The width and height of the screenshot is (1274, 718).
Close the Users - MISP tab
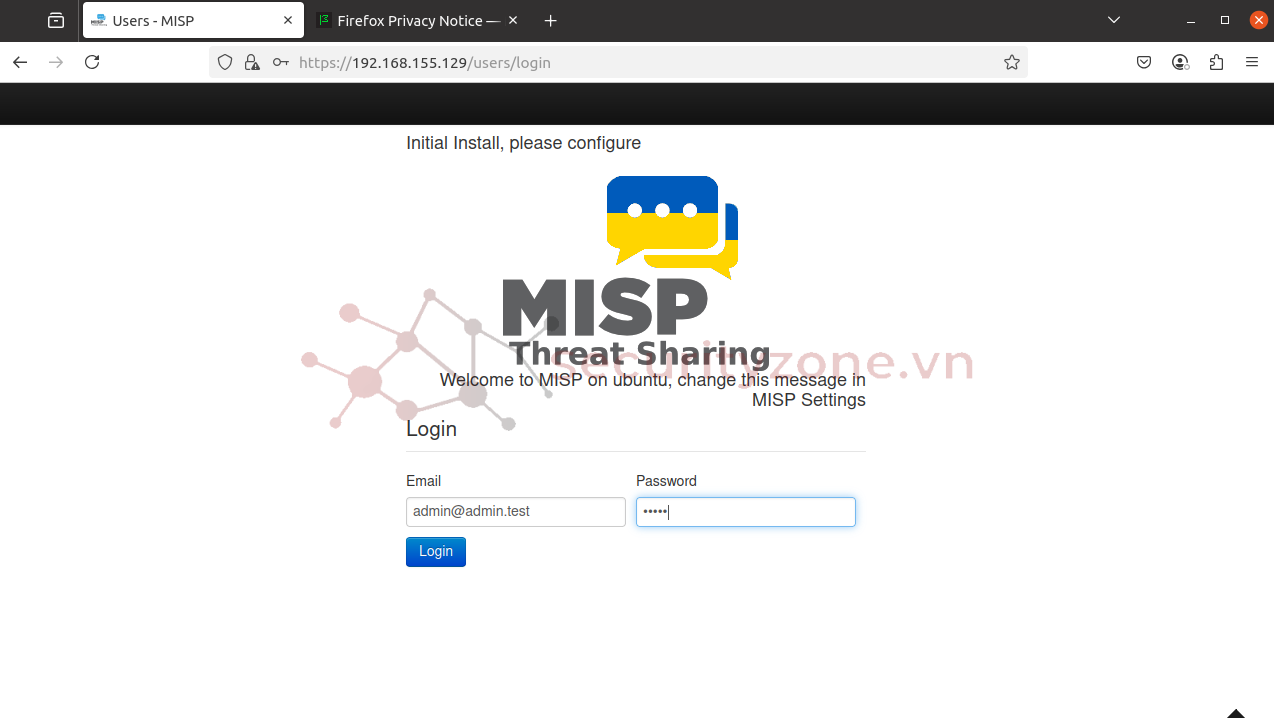(288, 20)
